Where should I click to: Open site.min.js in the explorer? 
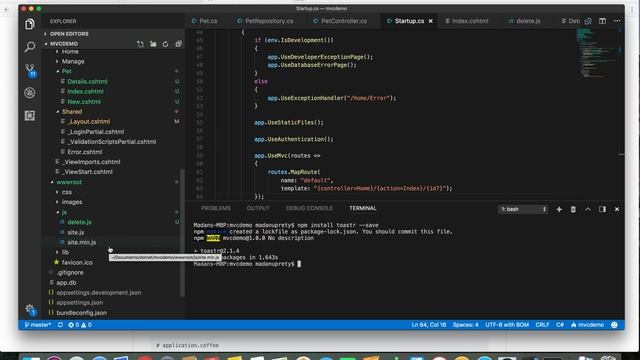82,242
